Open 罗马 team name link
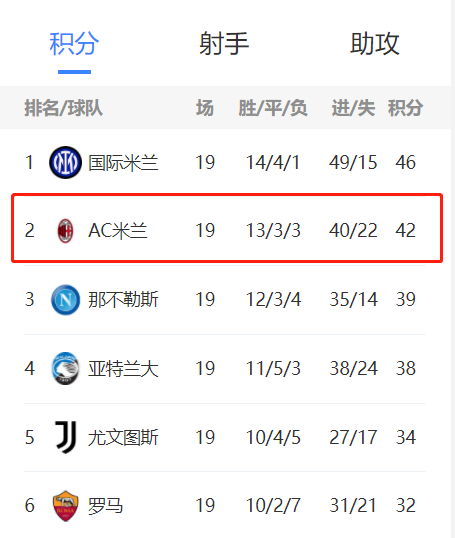Image resolution: width=455 pixels, height=538 pixels. pyautogui.click(x=105, y=506)
